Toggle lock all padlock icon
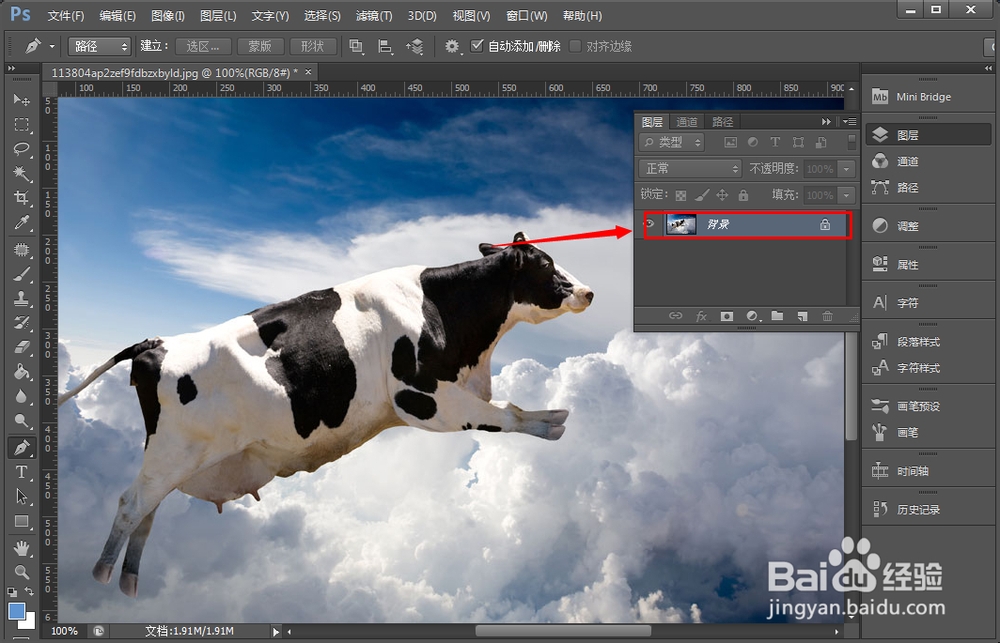 [743, 195]
